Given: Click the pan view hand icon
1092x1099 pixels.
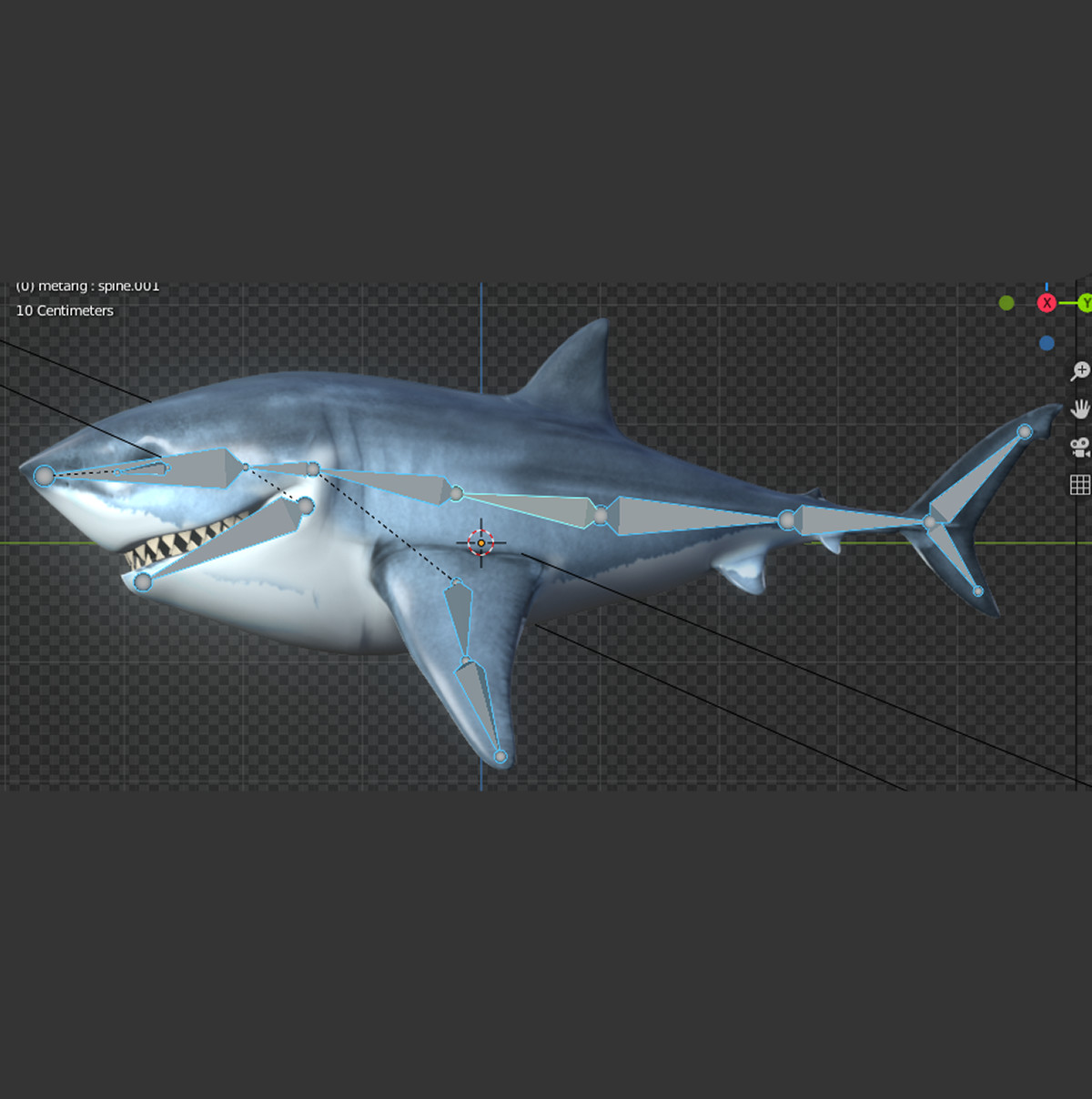Looking at the screenshot, I should click(x=1080, y=408).
